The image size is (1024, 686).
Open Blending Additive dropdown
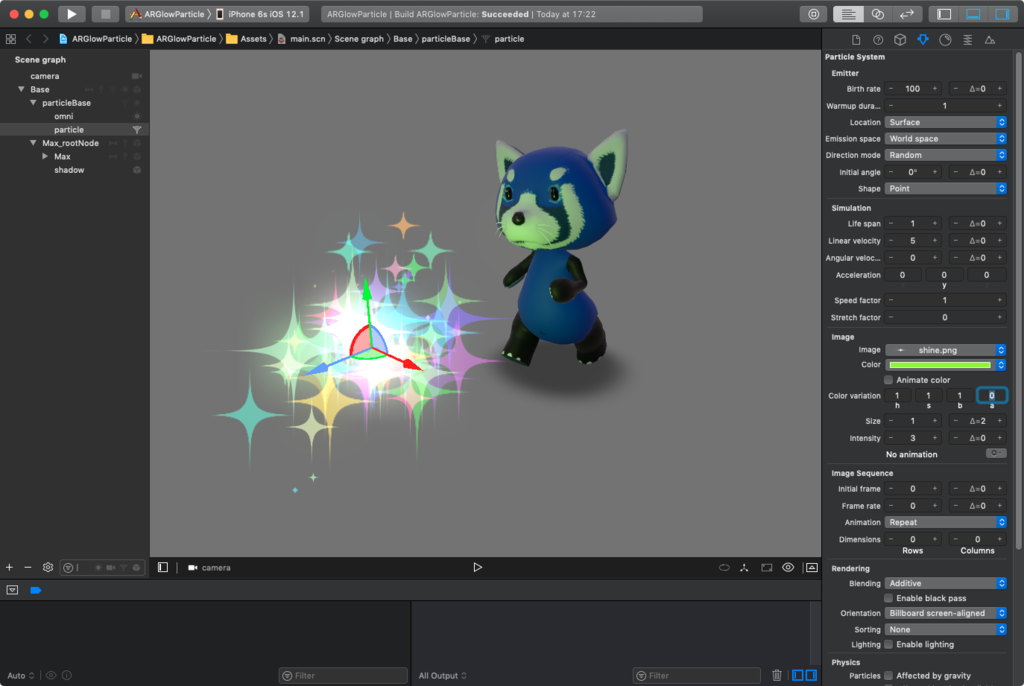point(946,583)
